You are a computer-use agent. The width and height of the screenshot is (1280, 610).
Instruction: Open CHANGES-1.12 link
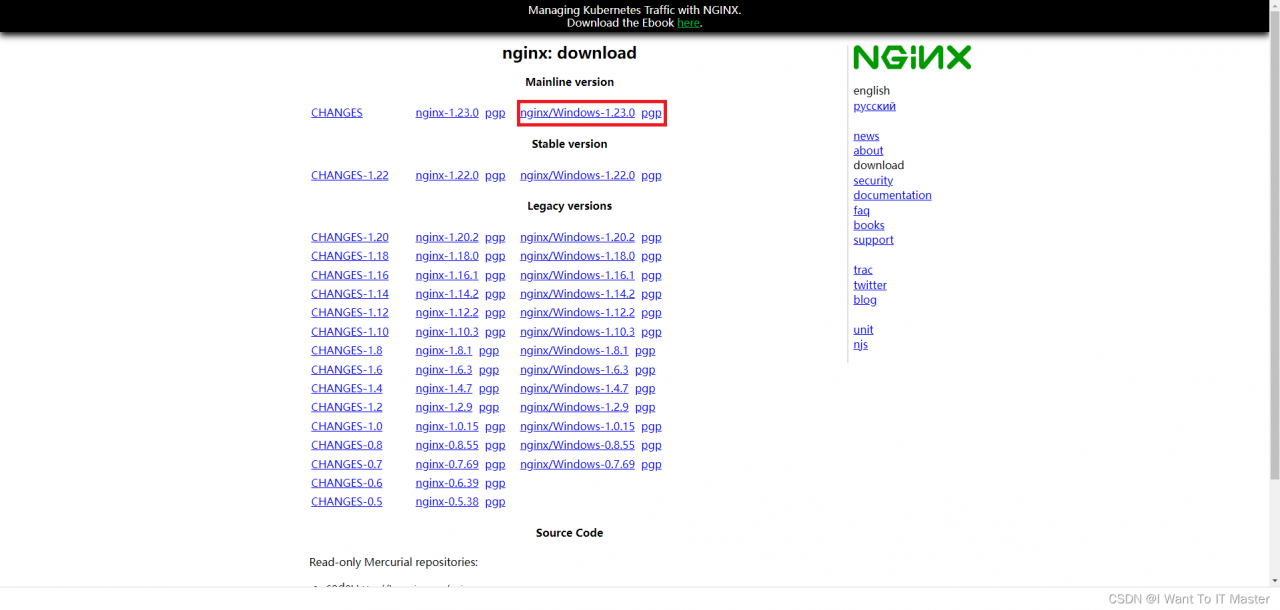click(350, 313)
